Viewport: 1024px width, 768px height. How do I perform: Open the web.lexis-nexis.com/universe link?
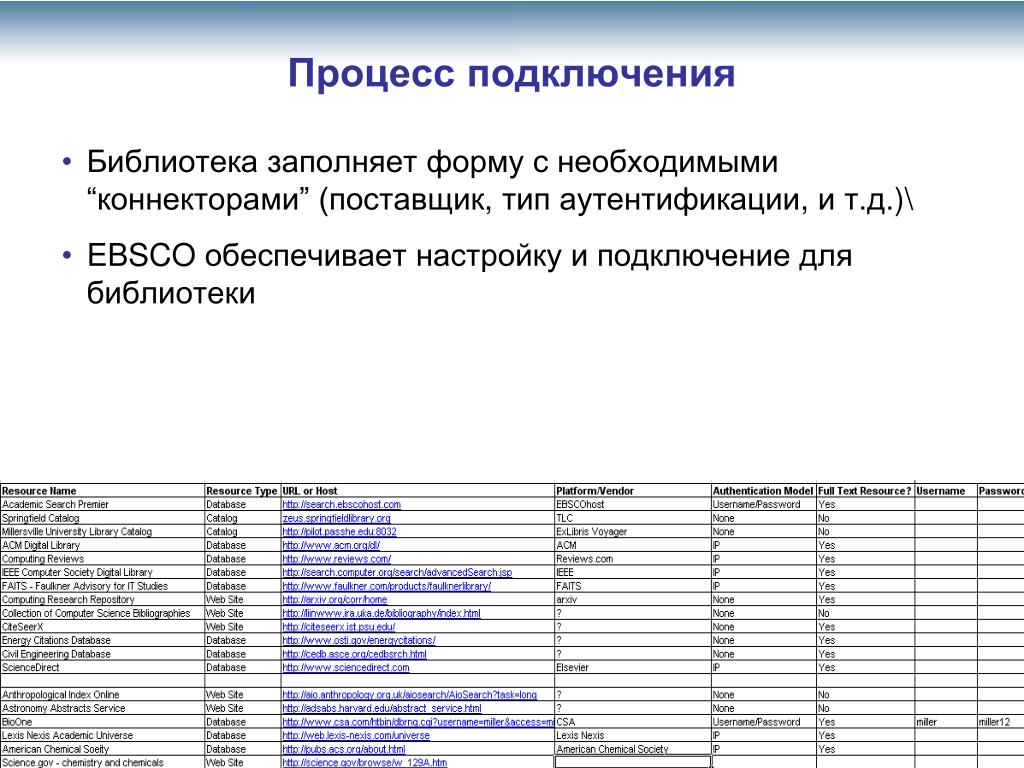[x=356, y=735]
